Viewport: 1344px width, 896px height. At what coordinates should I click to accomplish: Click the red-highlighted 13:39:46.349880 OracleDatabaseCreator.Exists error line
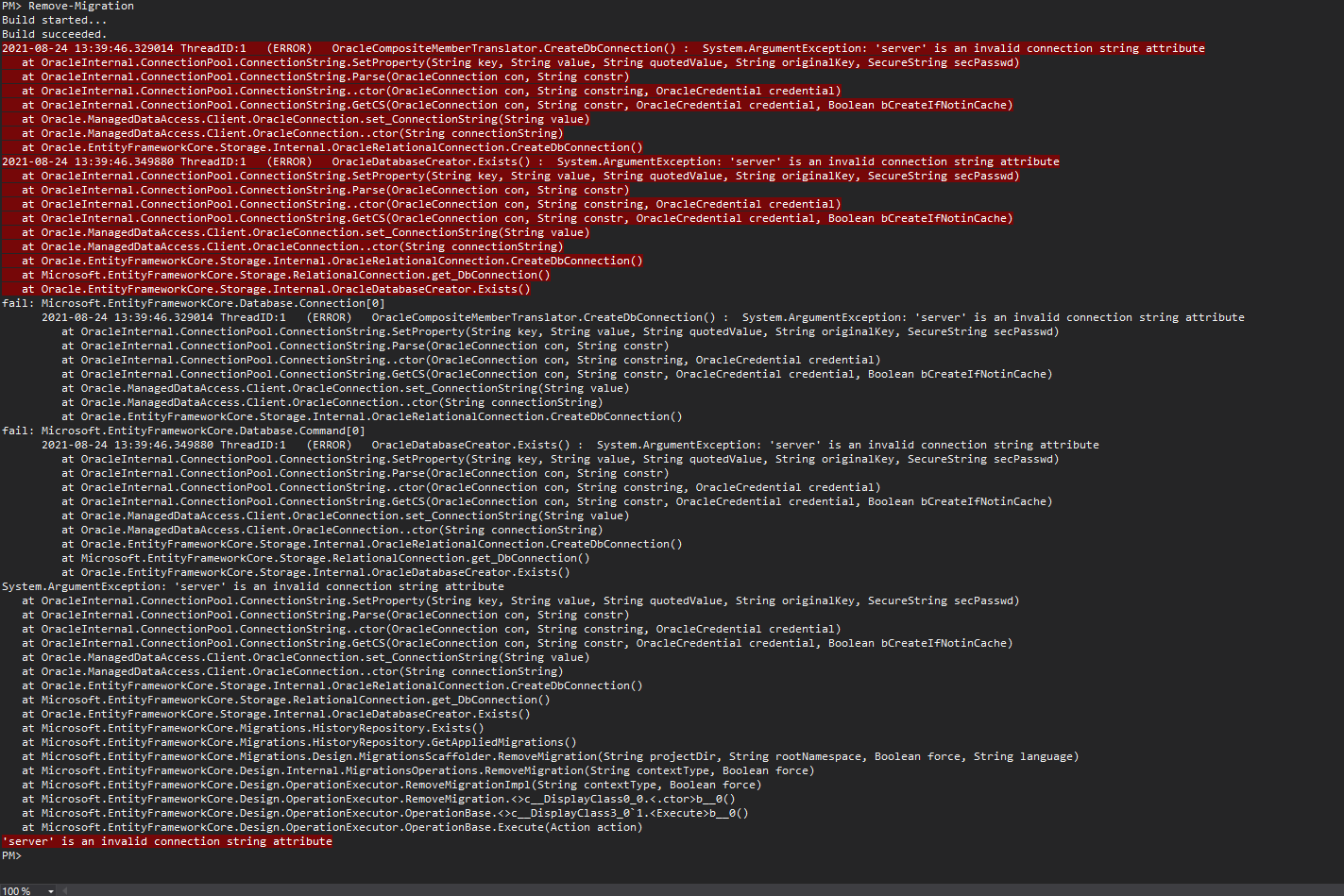pyautogui.click(x=531, y=161)
